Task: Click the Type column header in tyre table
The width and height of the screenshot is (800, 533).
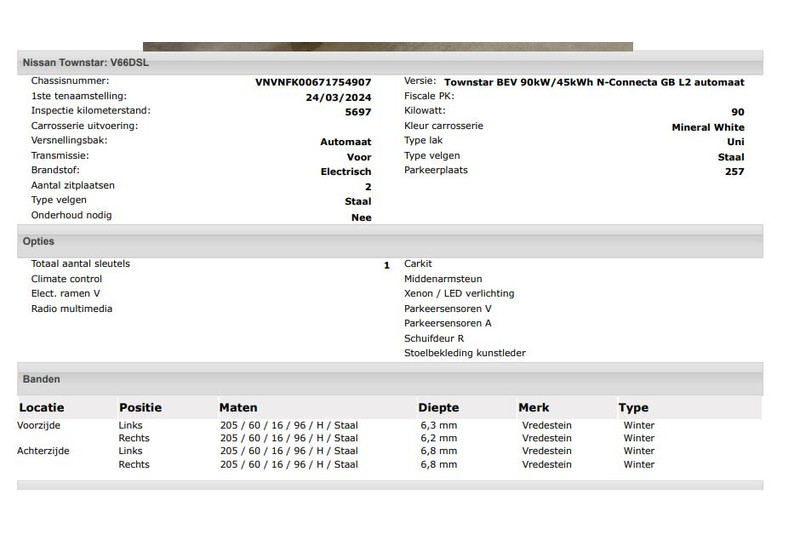Action: [x=633, y=407]
